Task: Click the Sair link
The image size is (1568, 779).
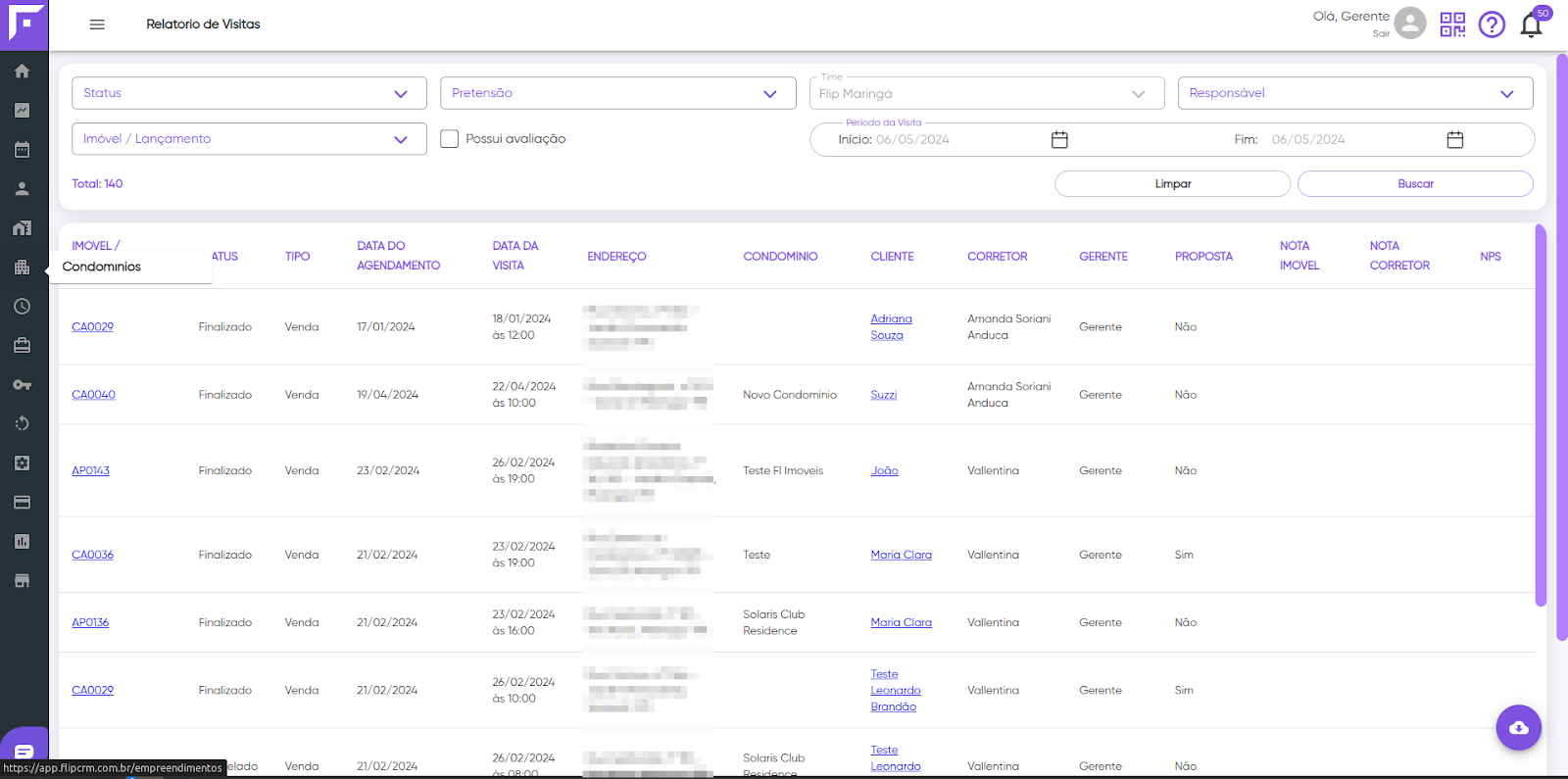Action: (1381, 33)
